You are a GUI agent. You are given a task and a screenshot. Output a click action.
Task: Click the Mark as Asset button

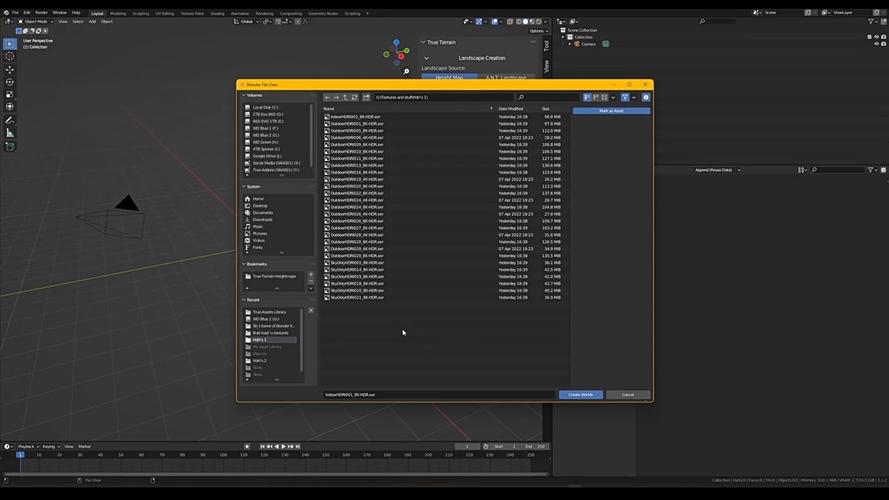click(x=611, y=111)
